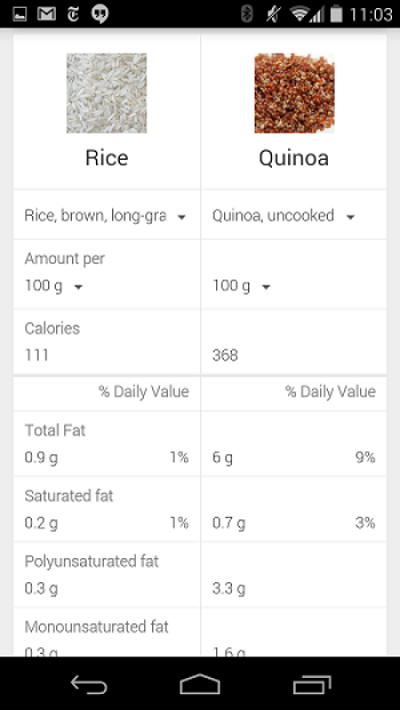Image resolution: width=400 pixels, height=710 pixels.
Task: Tap the Android back navigation icon
Action: (x=89, y=685)
